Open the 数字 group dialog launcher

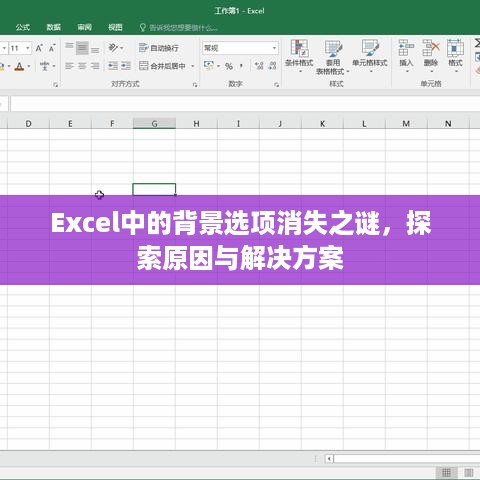click(x=276, y=85)
